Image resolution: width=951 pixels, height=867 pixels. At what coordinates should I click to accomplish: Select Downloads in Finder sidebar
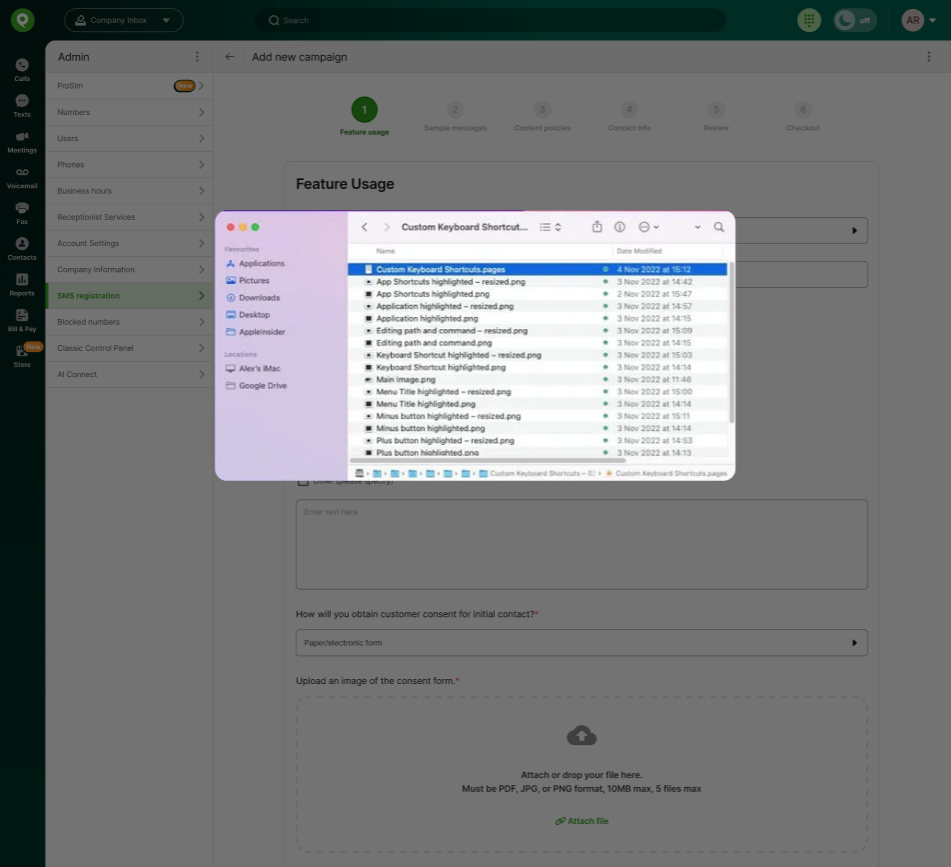(259, 298)
